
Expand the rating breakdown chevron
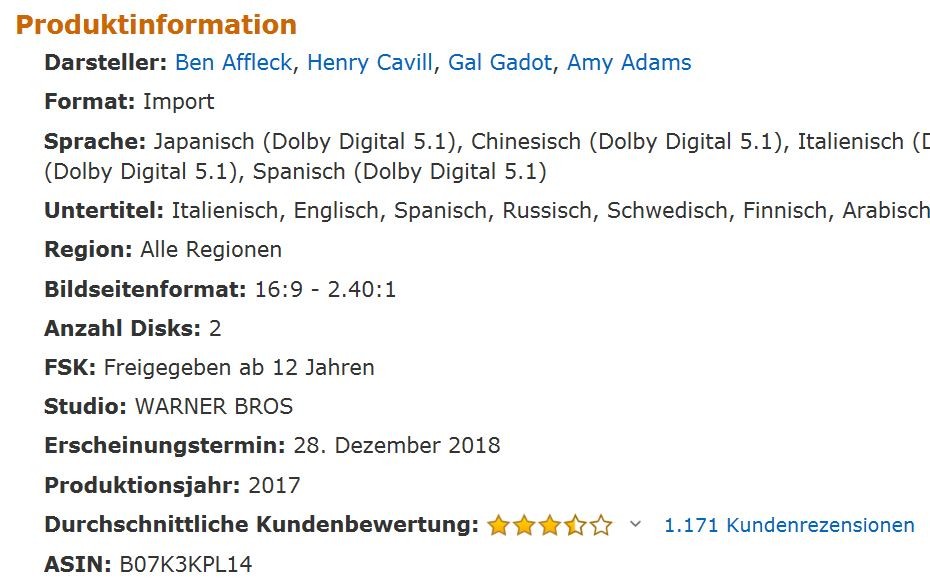pos(635,525)
